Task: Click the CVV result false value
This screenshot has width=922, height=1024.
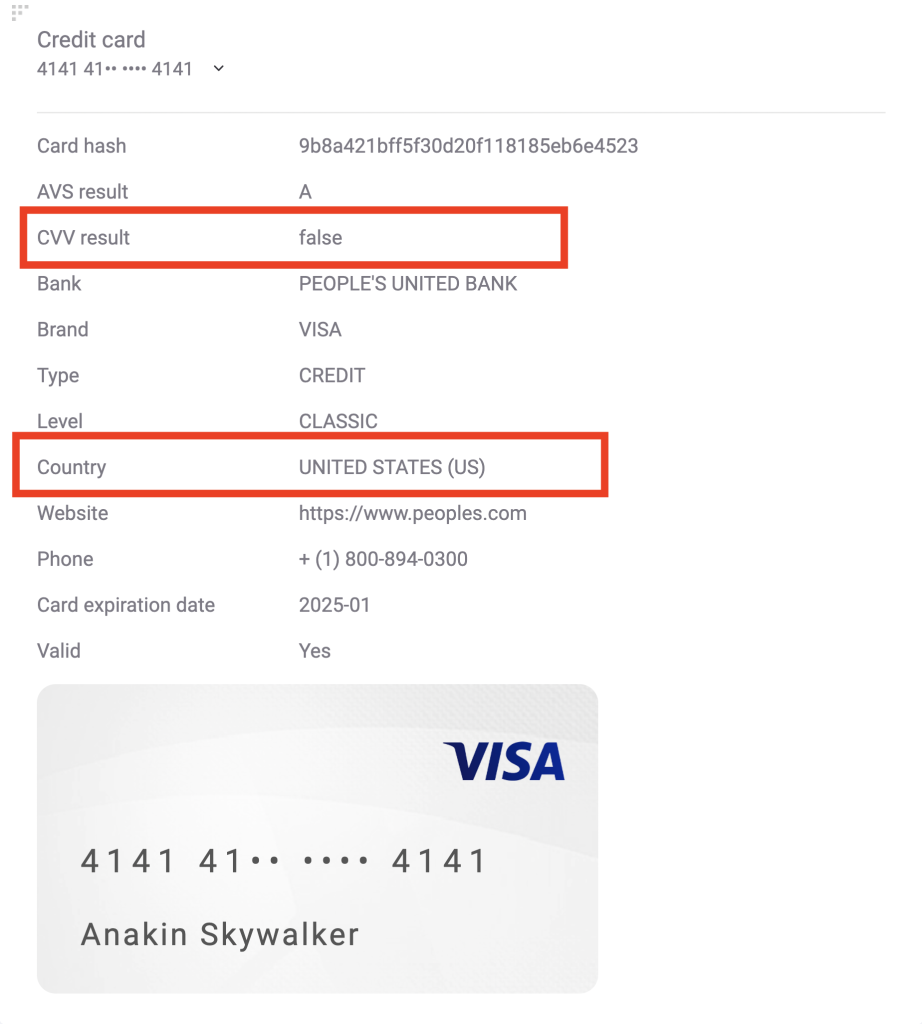Action: click(321, 238)
